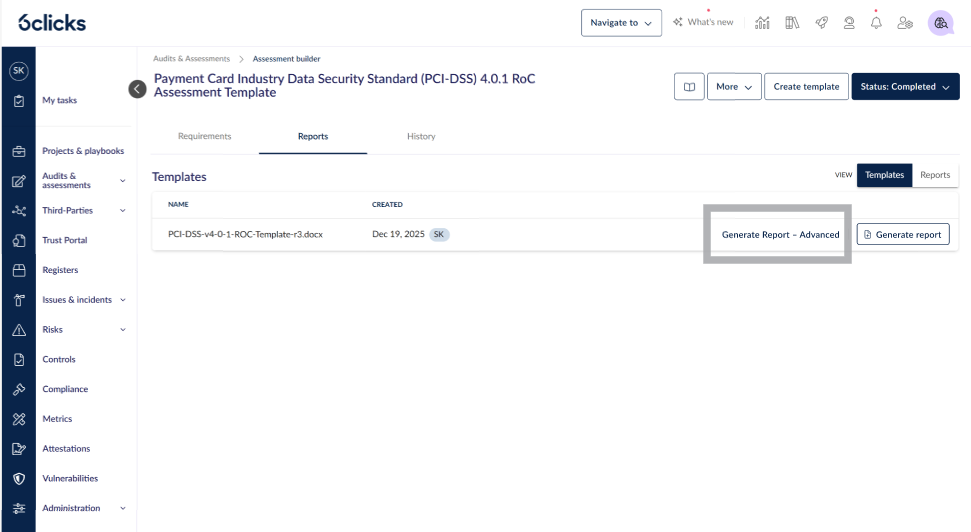
Task: Open the library books icon in header
Action: coord(792,22)
